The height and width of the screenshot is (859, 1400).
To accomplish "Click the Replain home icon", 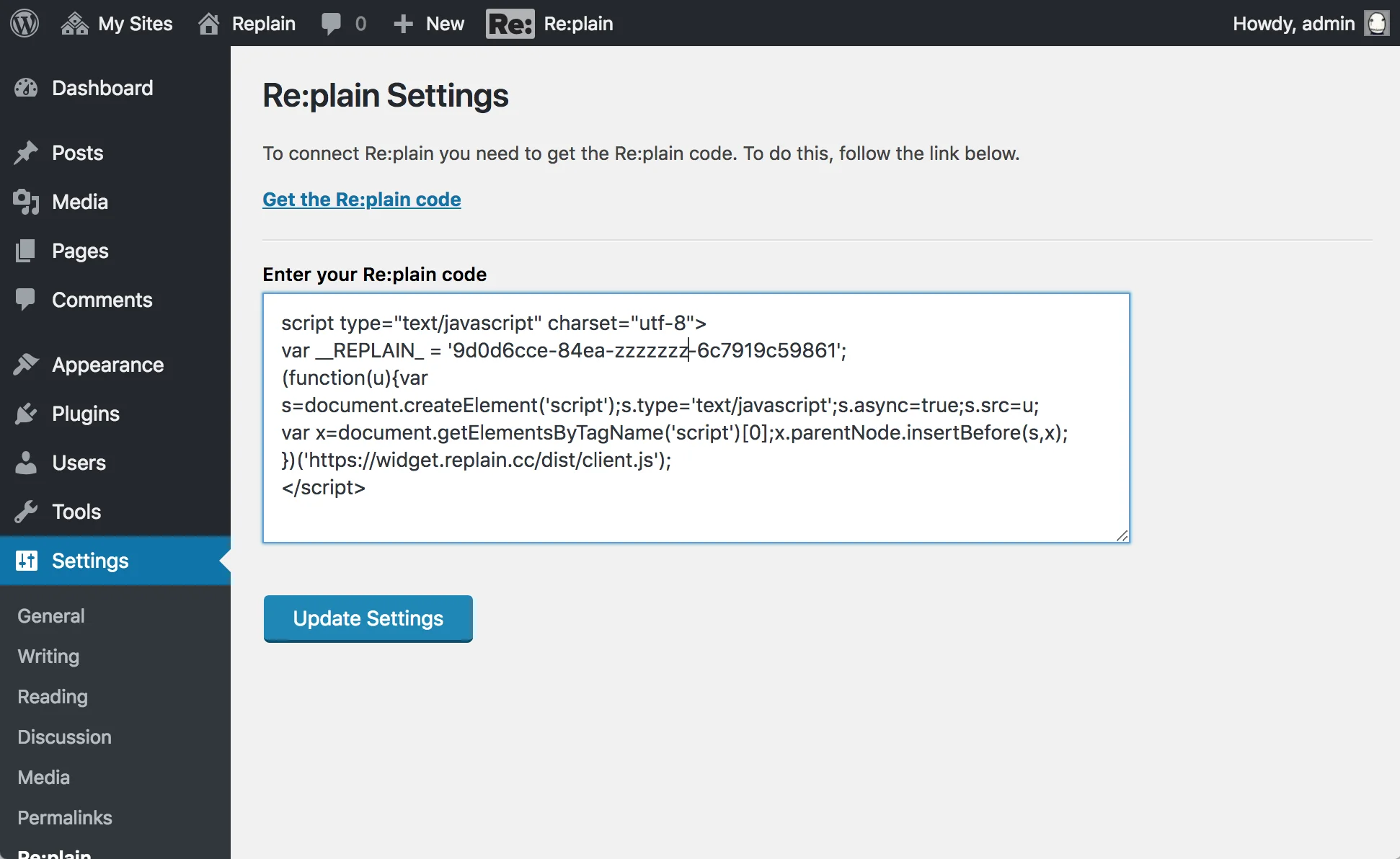I will (x=209, y=24).
